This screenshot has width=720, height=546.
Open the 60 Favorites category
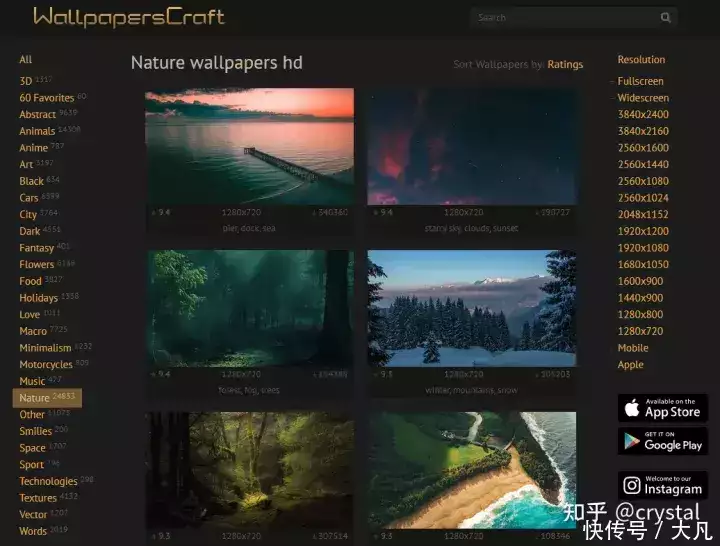[46, 98]
